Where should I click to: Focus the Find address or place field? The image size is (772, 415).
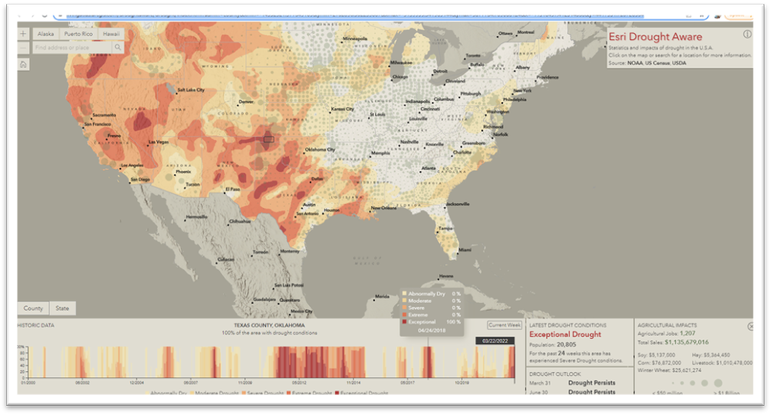click(72, 48)
